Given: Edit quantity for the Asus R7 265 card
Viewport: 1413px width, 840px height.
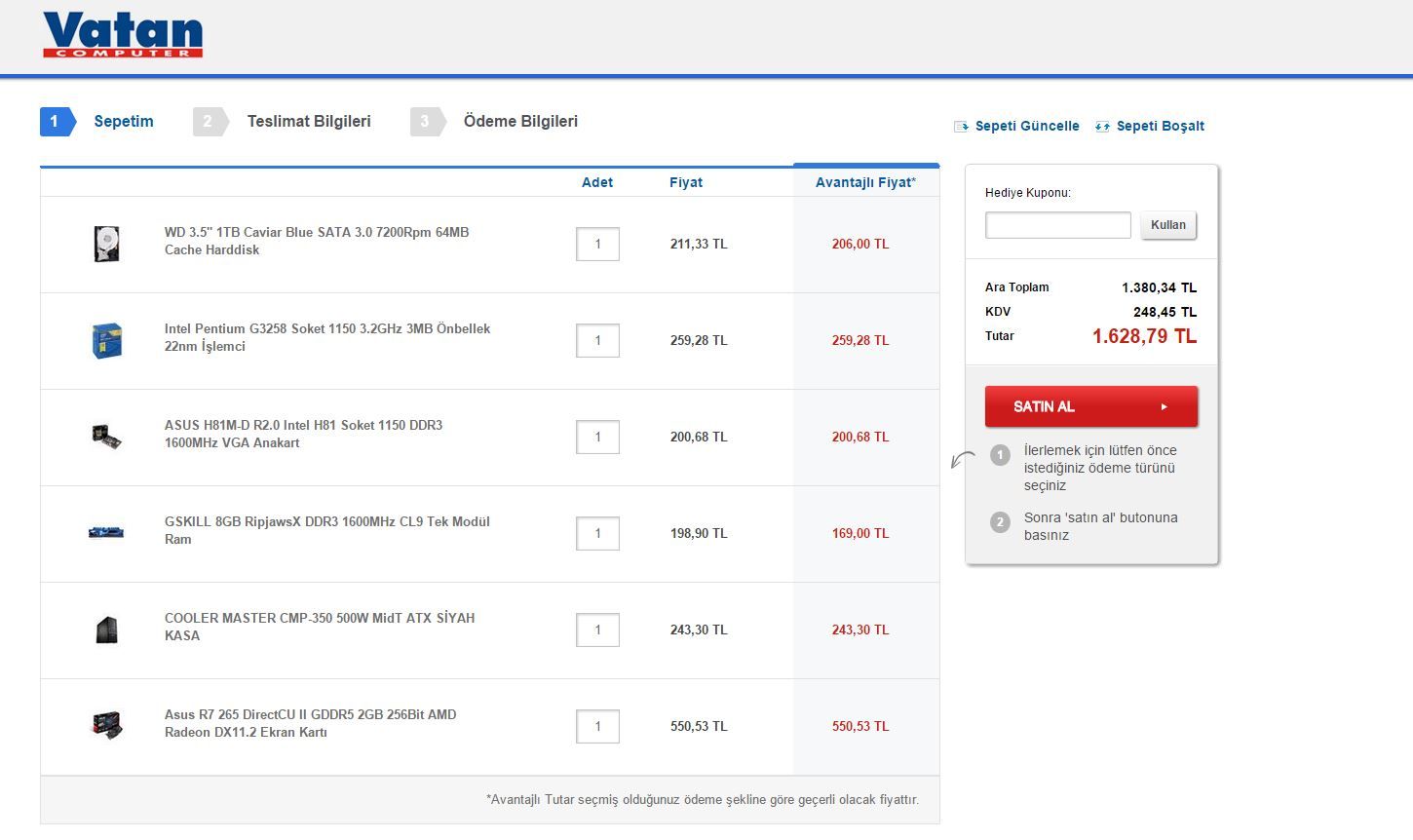Looking at the screenshot, I should tap(597, 727).
